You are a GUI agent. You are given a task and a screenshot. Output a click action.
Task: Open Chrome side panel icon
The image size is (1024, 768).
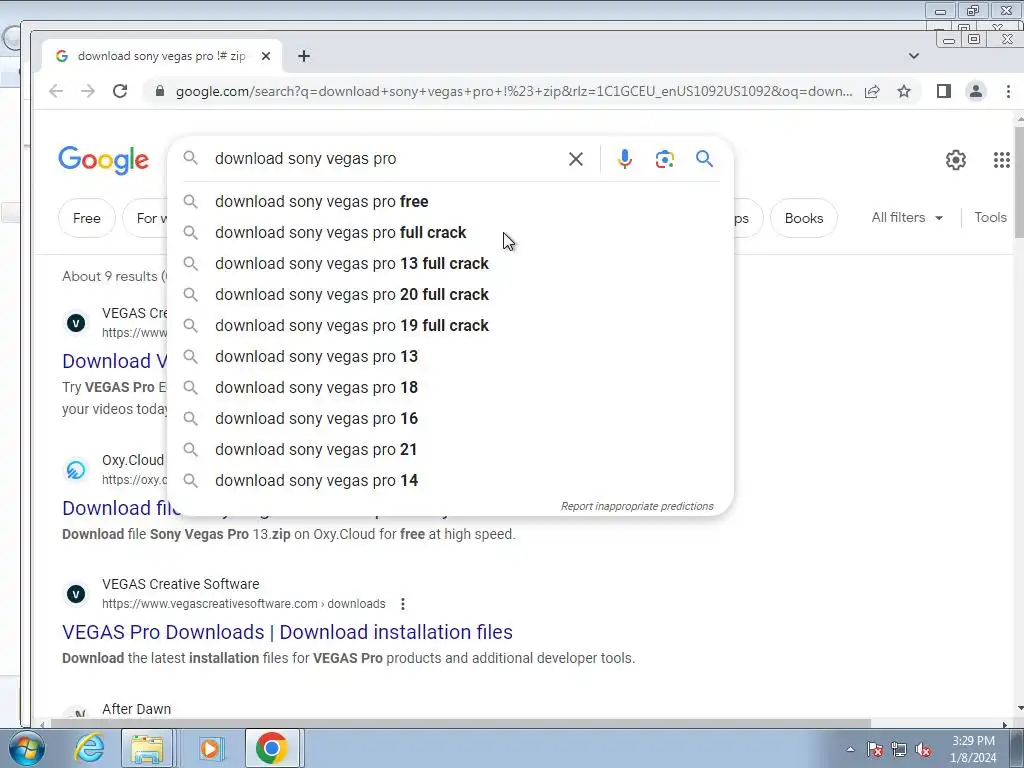point(944,91)
